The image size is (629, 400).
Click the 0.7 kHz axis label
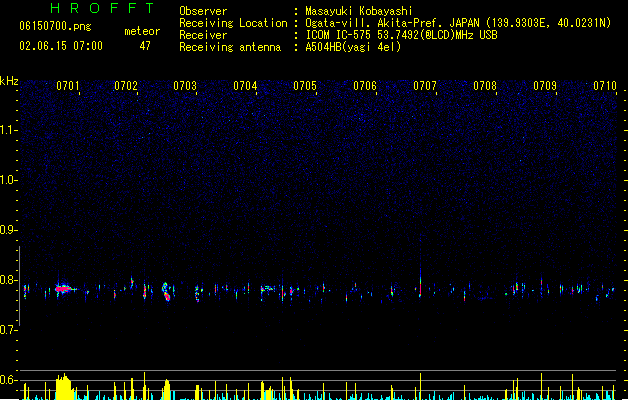point(9,330)
